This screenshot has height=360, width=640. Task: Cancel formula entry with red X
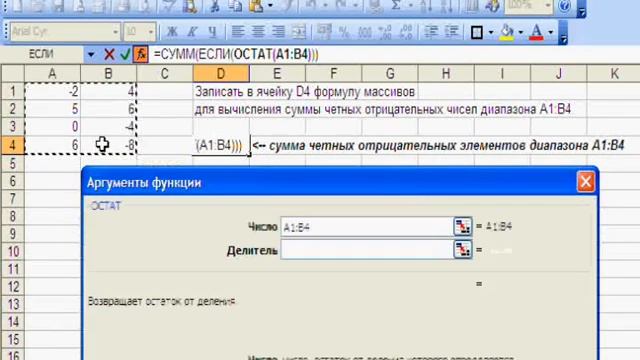click(109, 54)
